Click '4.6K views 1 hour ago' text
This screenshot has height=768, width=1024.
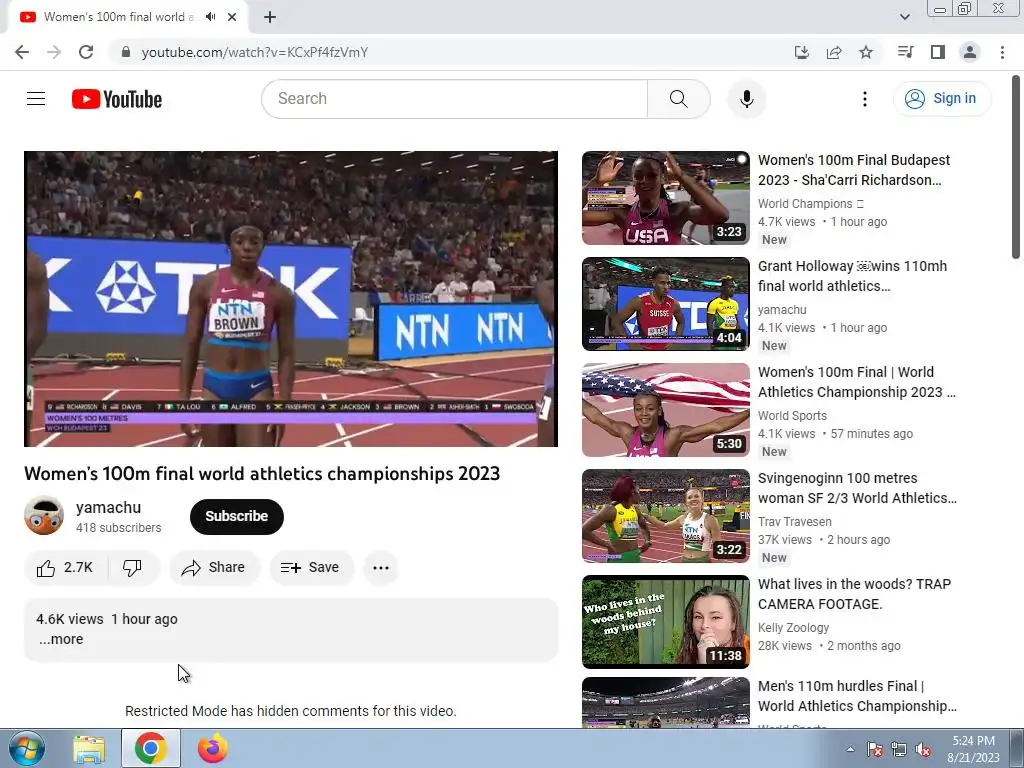click(x=107, y=619)
